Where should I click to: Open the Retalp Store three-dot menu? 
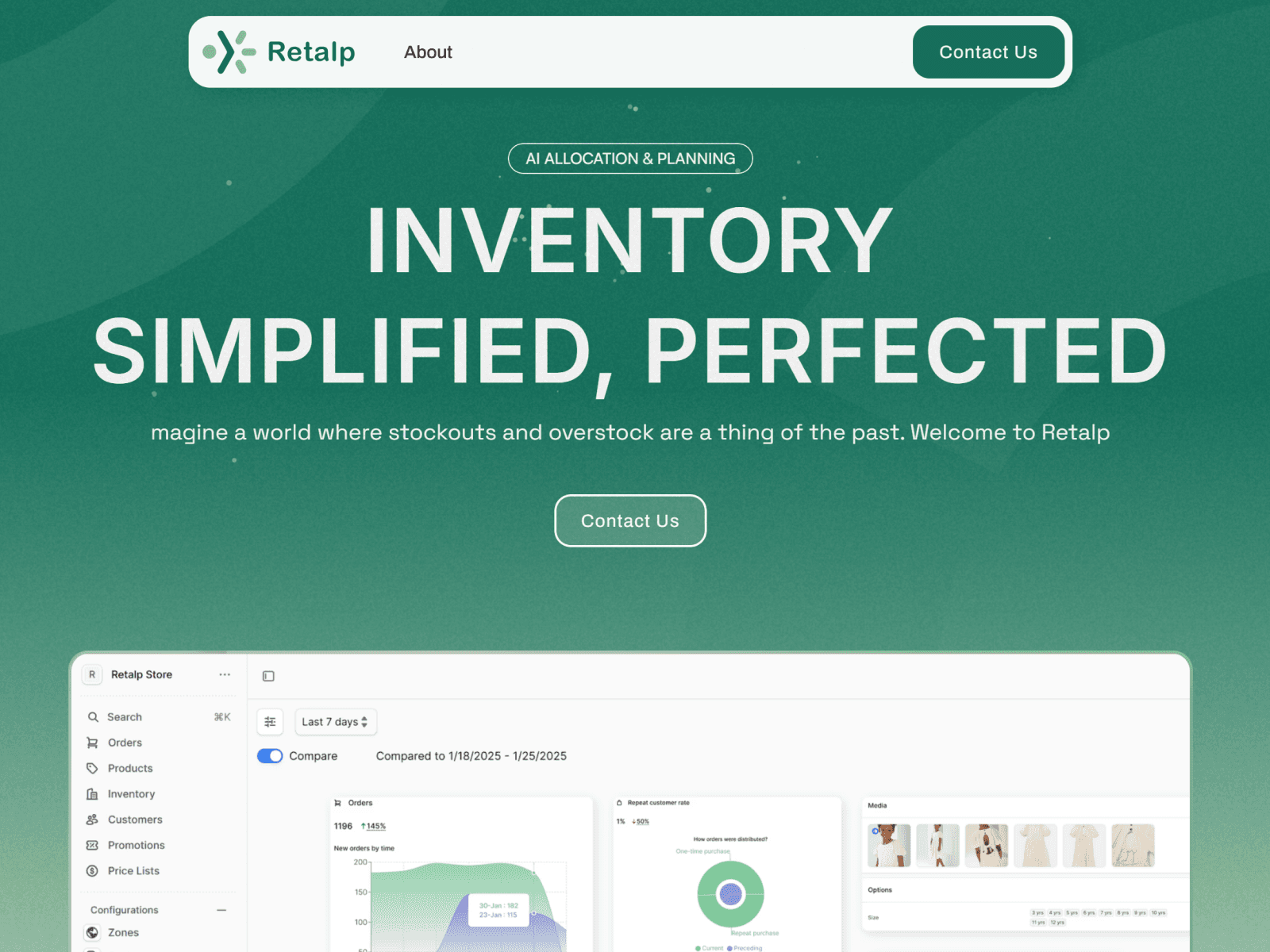point(225,674)
